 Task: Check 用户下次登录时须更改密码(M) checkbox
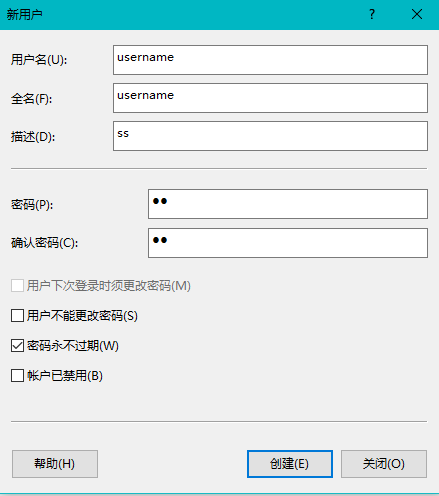(17, 286)
